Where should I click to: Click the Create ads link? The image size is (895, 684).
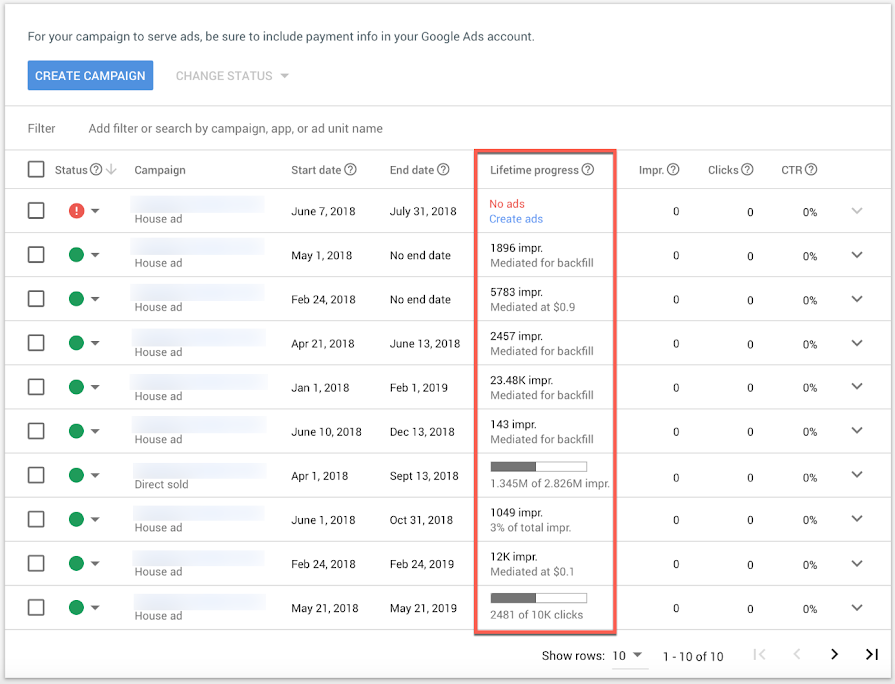click(516, 219)
